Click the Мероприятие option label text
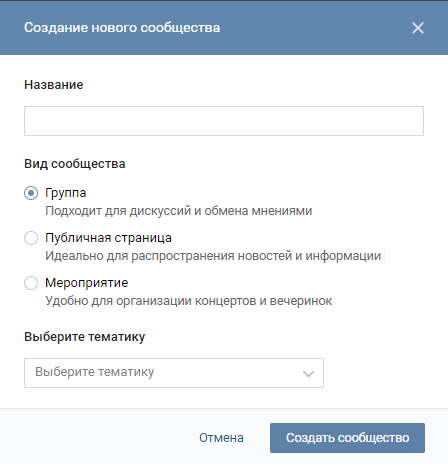This screenshot has width=448, height=464. tap(87, 283)
